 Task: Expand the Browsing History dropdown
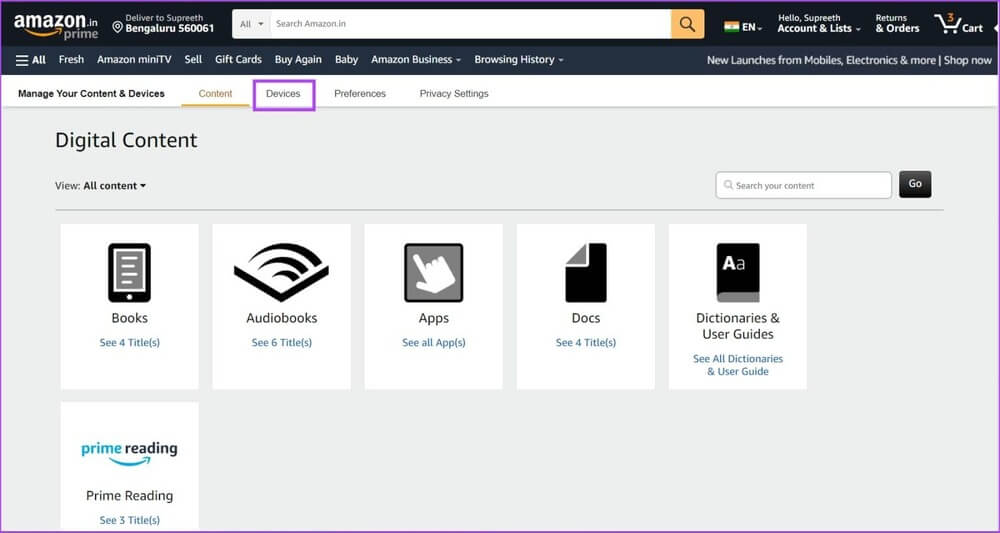click(518, 60)
